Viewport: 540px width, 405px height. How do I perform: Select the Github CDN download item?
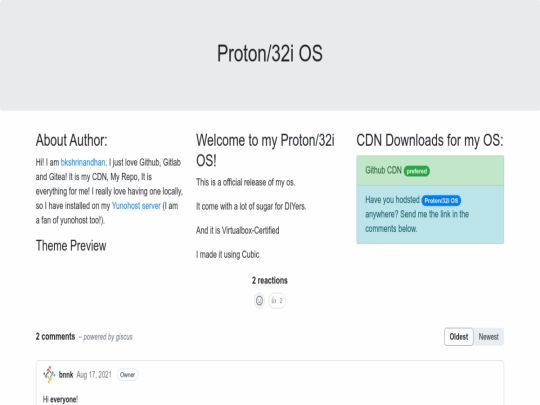tap(430, 170)
